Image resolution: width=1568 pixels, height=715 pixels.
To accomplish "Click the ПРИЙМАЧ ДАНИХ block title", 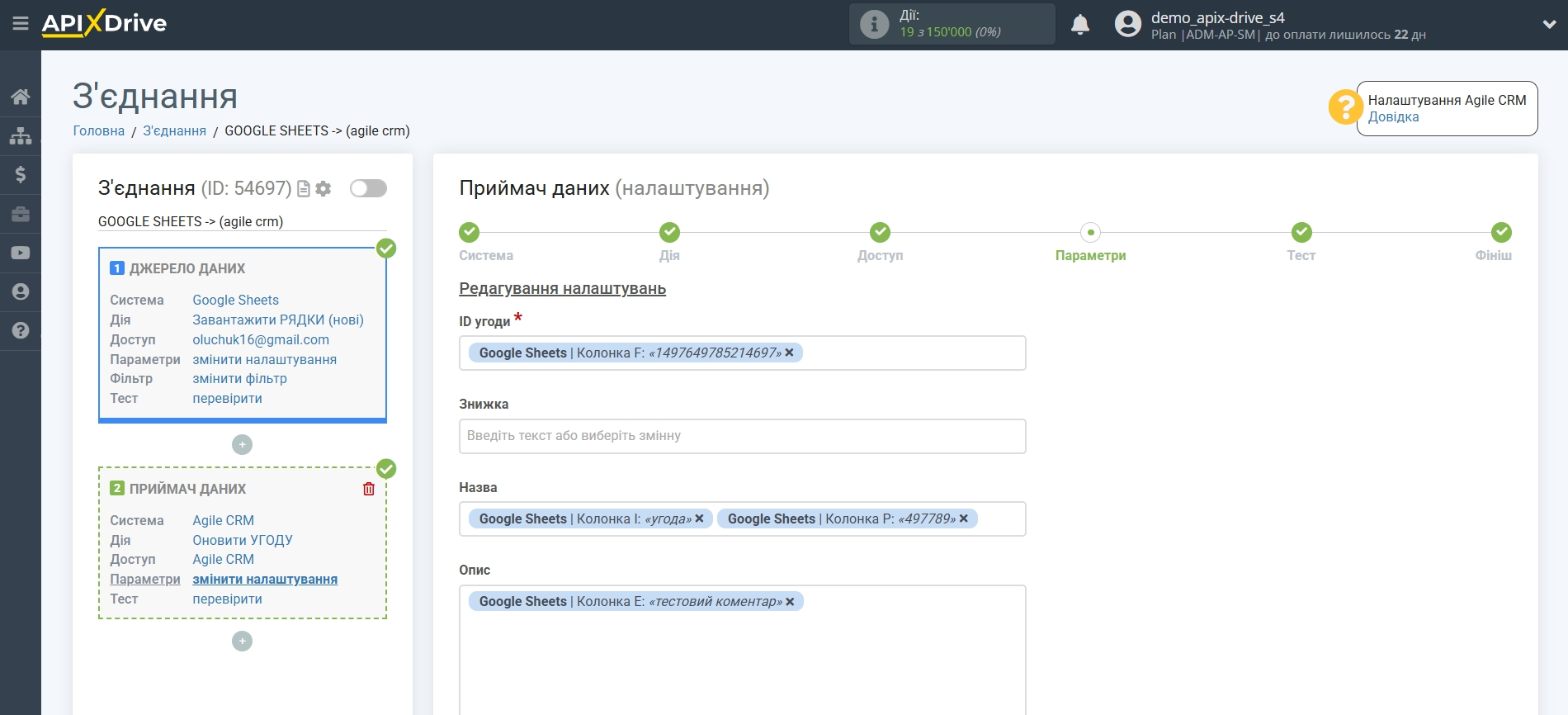I will [187, 489].
